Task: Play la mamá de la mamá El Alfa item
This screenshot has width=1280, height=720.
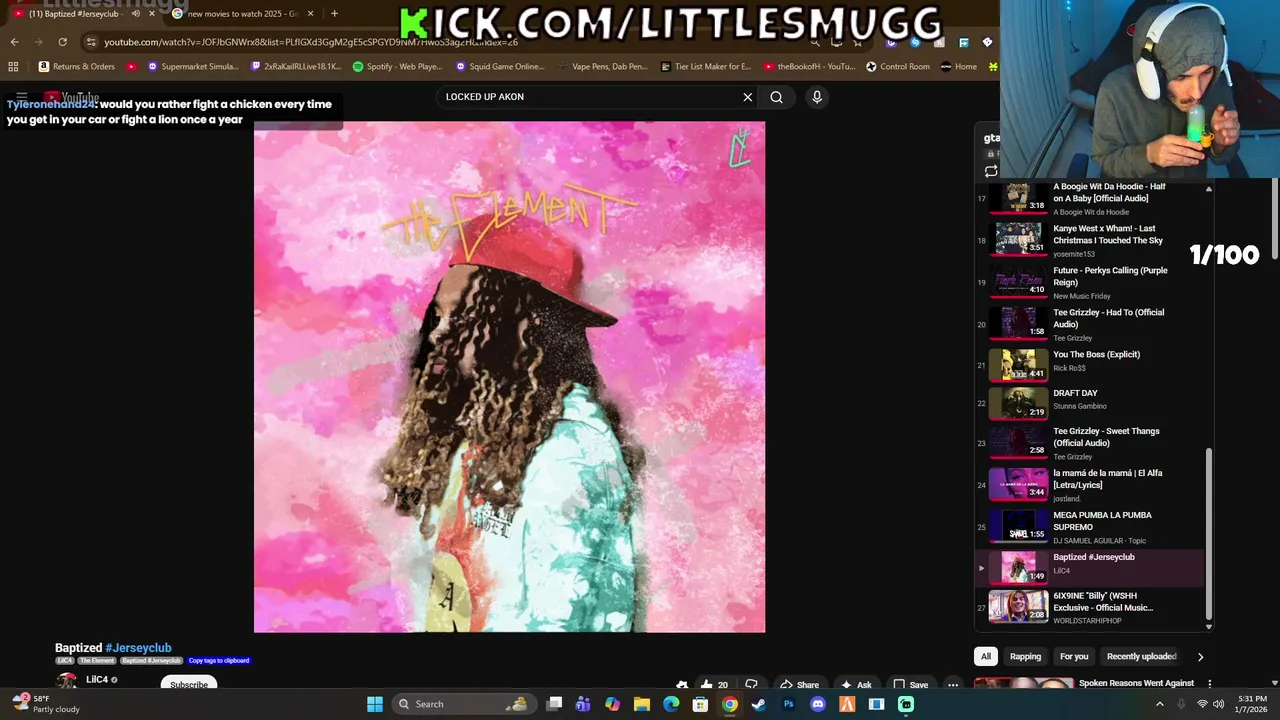Action: click(x=1090, y=485)
